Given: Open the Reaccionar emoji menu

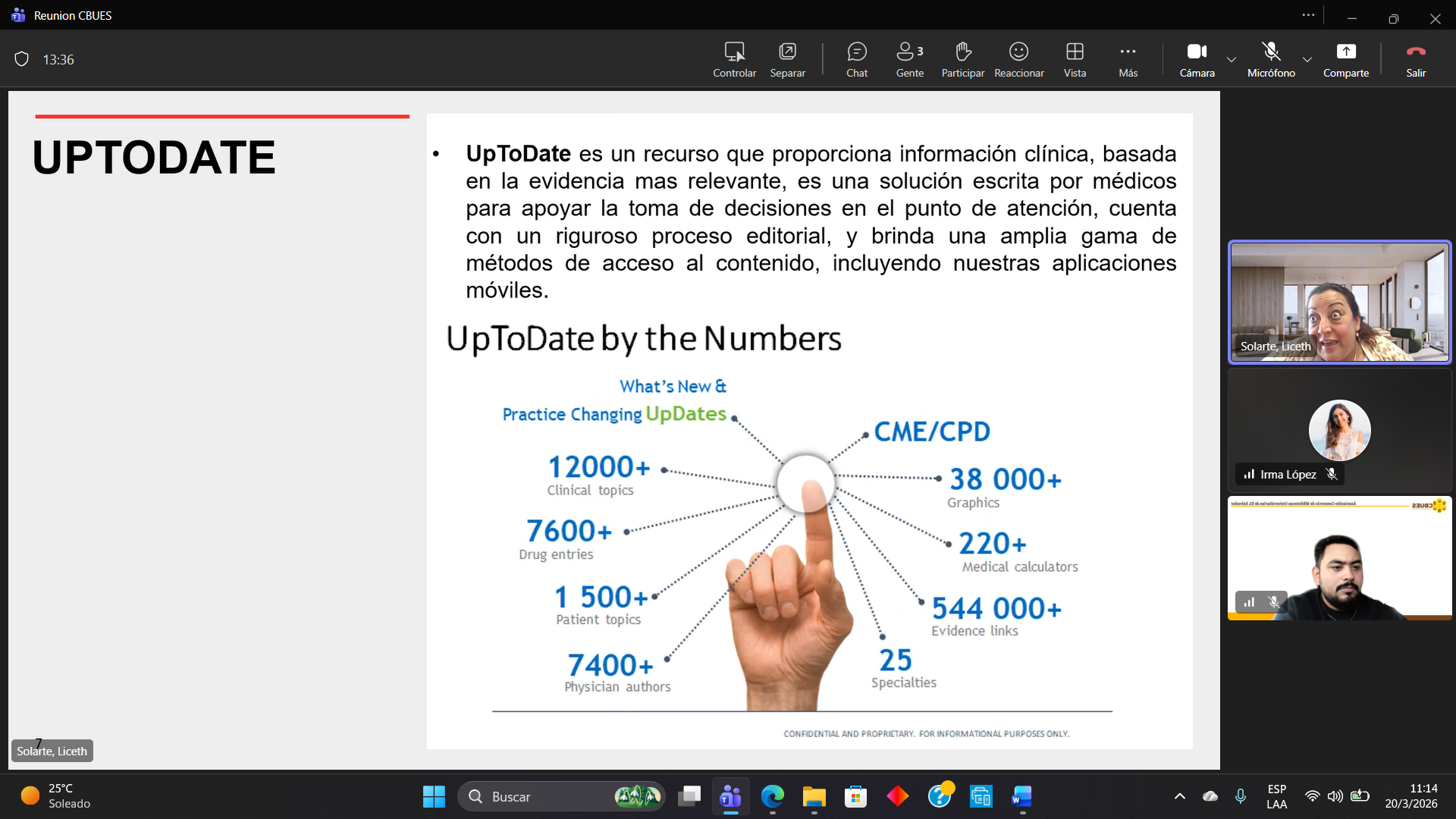Looking at the screenshot, I should pyautogui.click(x=1018, y=59).
